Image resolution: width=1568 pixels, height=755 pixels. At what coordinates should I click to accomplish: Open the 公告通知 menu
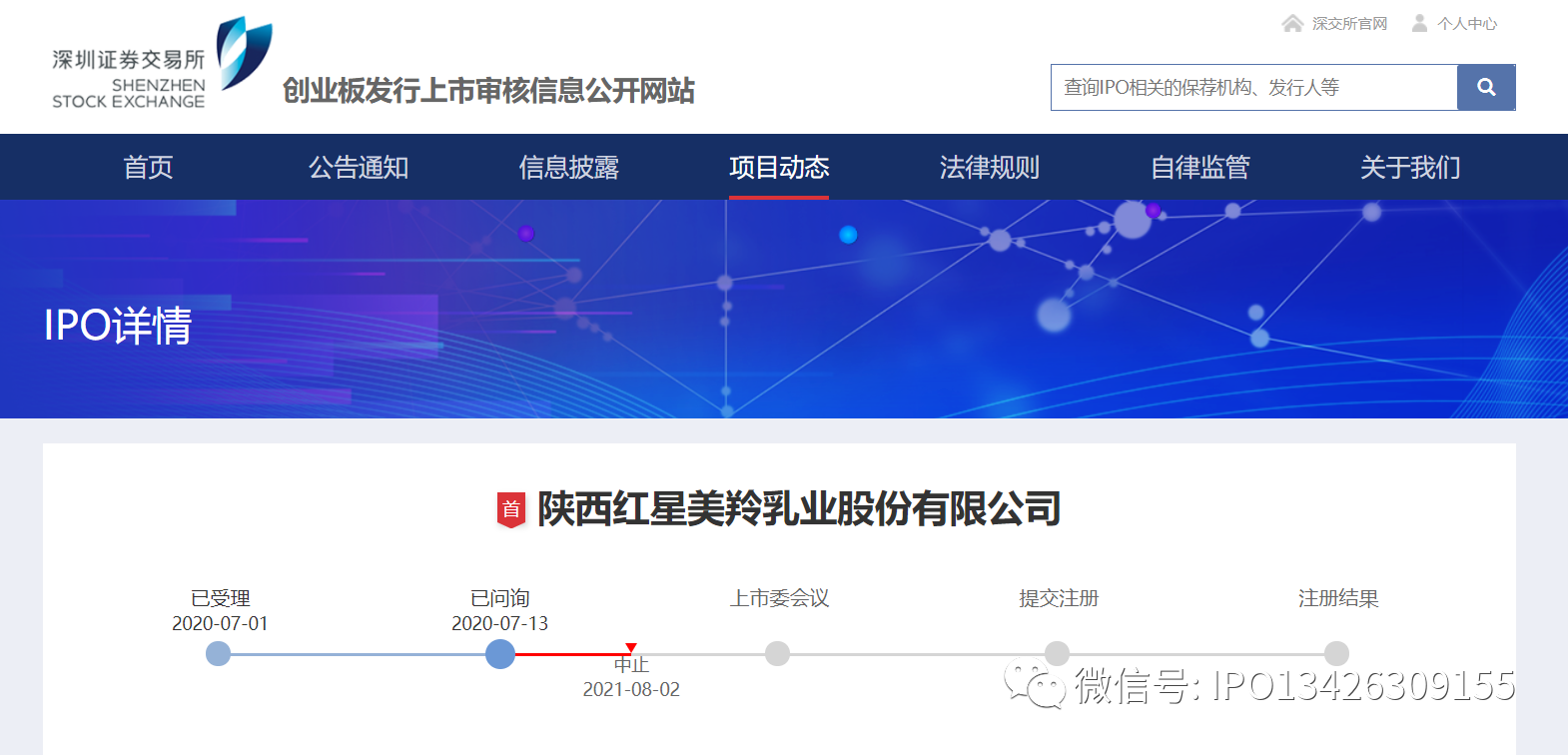tap(359, 167)
